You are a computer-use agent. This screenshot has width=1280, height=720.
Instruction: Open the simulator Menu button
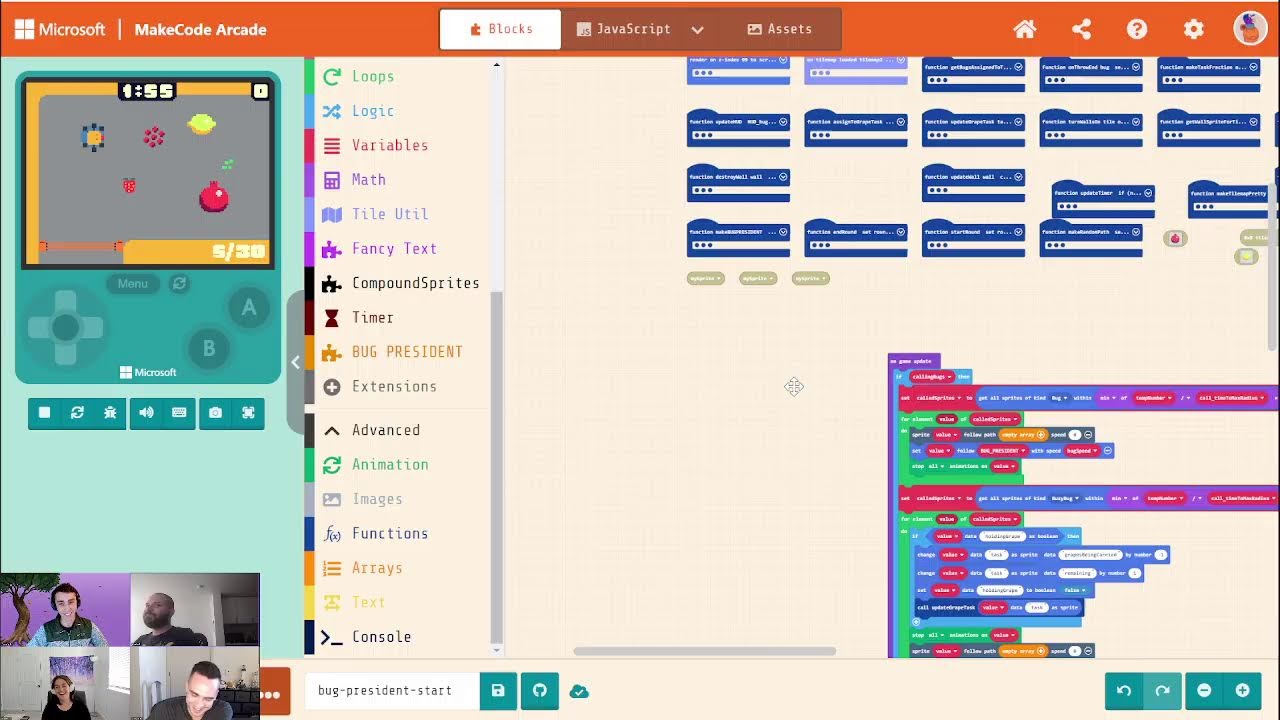pos(133,284)
